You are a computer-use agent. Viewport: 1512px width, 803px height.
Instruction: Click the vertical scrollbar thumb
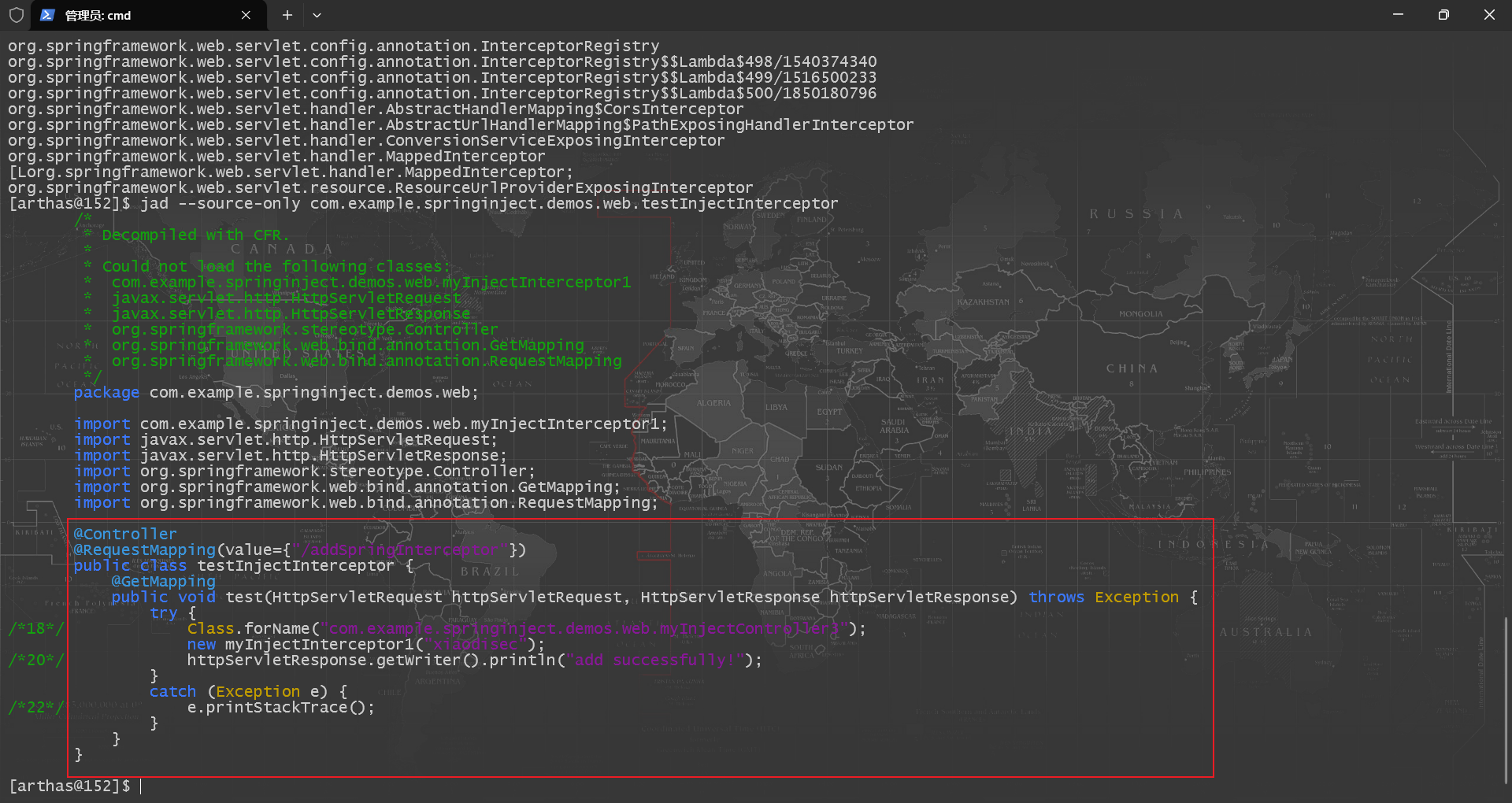click(x=1506, y=699)
